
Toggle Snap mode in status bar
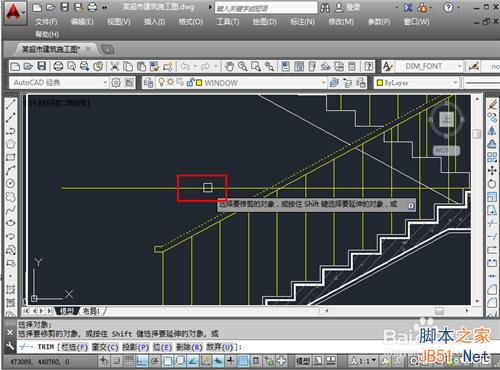pyautogui.click(x=116, y=361)
